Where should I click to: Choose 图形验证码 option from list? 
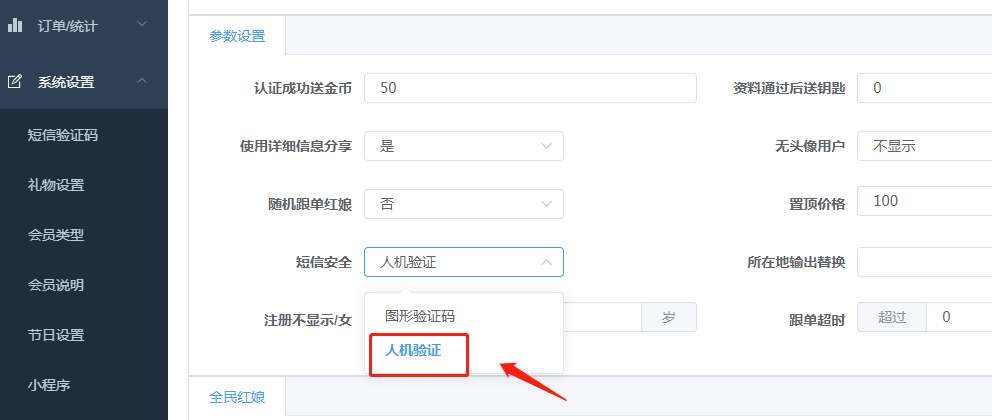[x=420, y=316]
